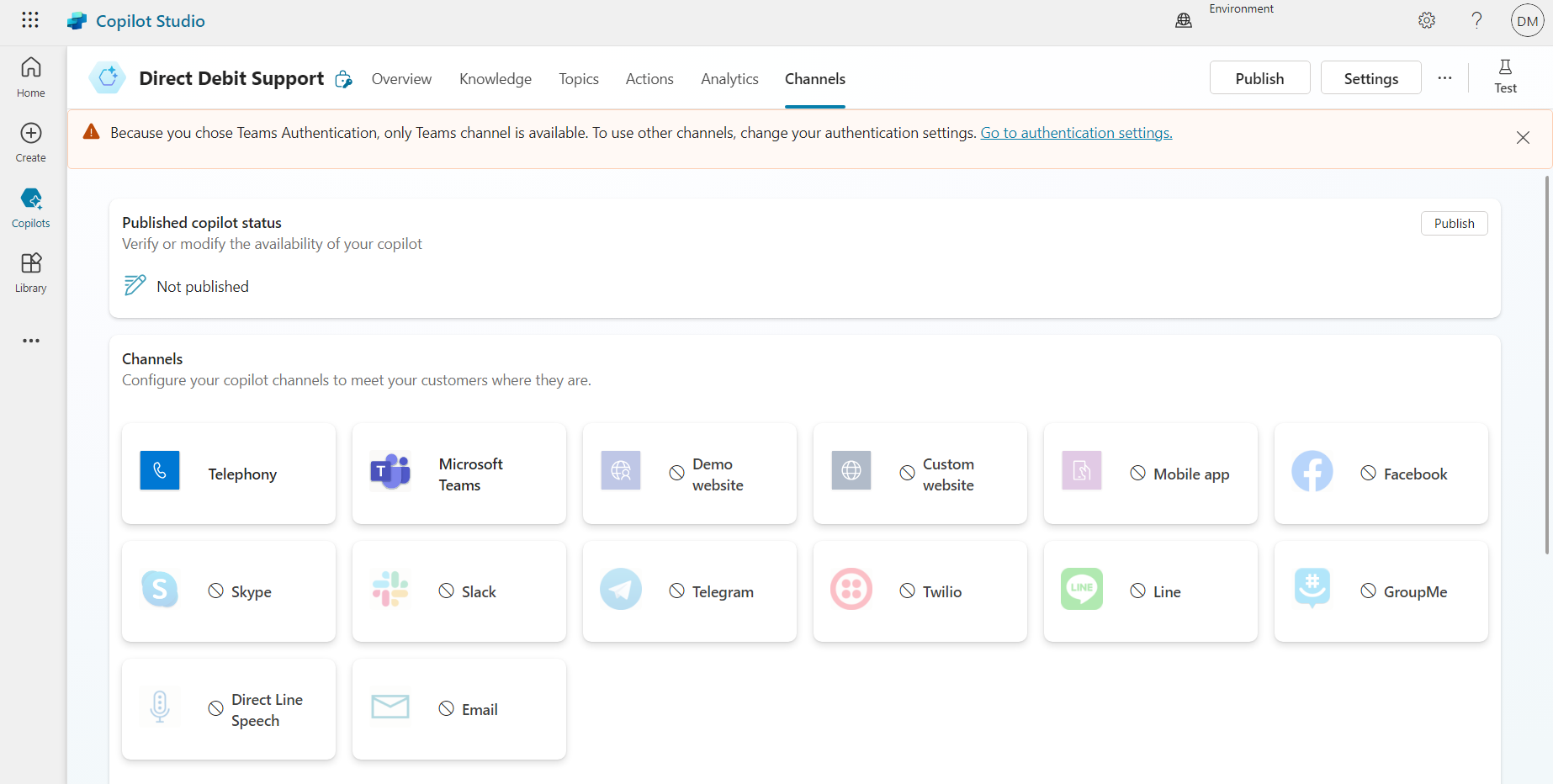The height and width of the screenshot is (784, 1553).
Task: Dismiss the Teams Authentication warning banner
Action: point(1523,137)
